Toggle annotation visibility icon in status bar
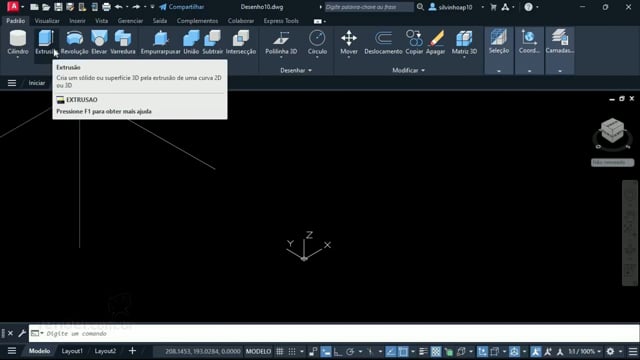This screenshot has height=360, width=640. [x=536, y=351]
